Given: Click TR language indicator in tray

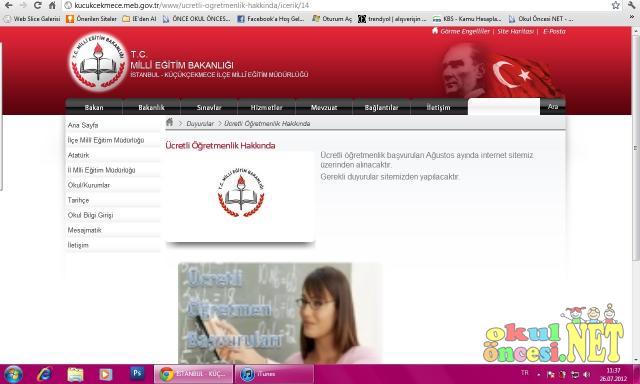Looking at the screenshot, I should (x=525, y=373).
